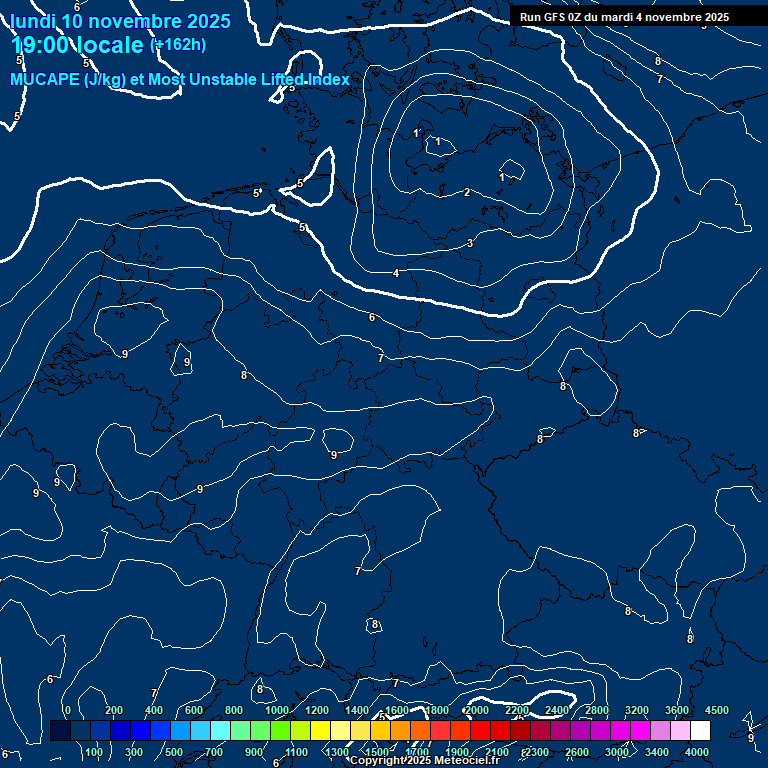This screenshot has height=768, width=768.
Task: Click the legend value '1200'
Action: [x=317, y=710]
